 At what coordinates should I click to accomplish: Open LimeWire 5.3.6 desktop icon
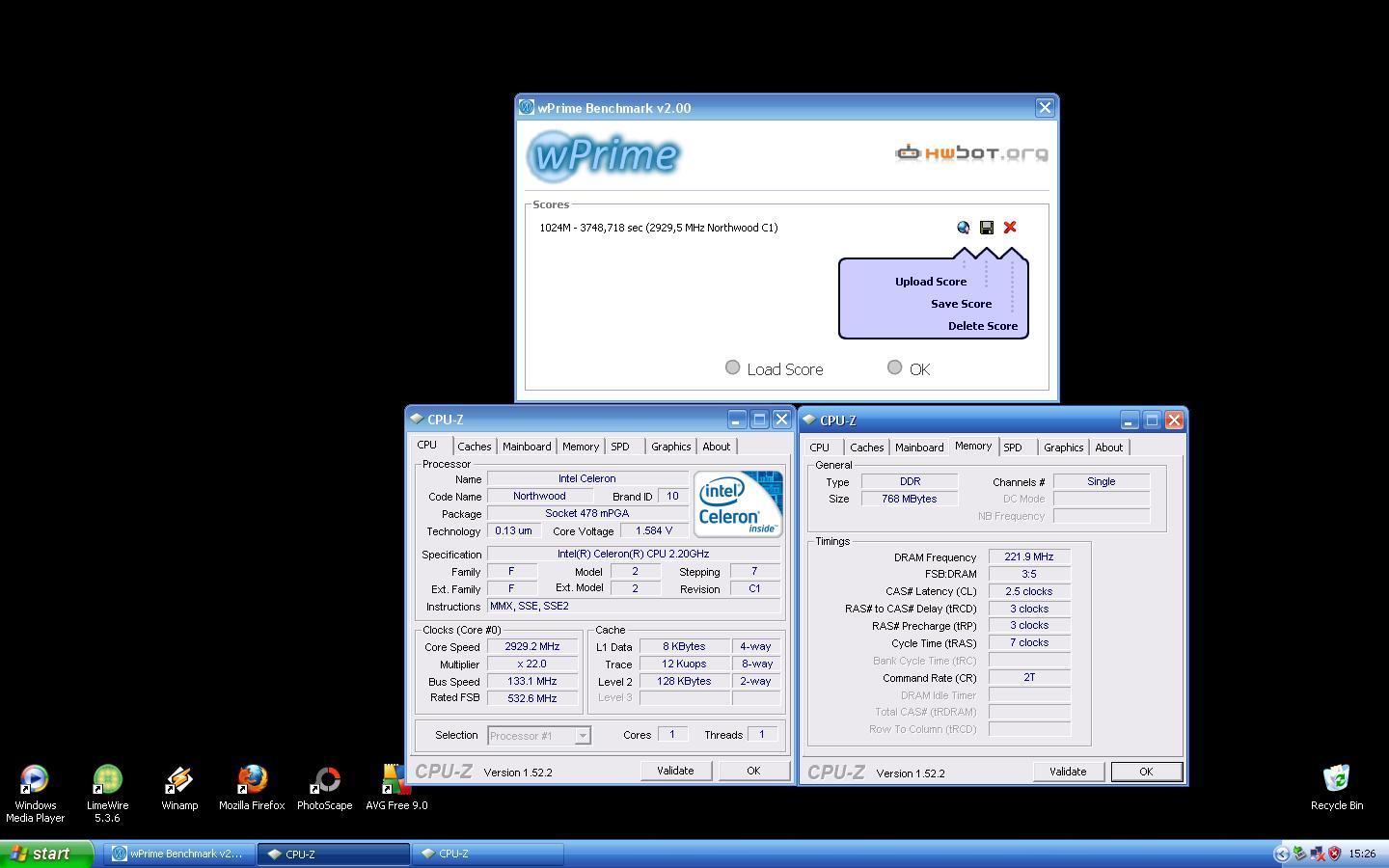(107, 794)
